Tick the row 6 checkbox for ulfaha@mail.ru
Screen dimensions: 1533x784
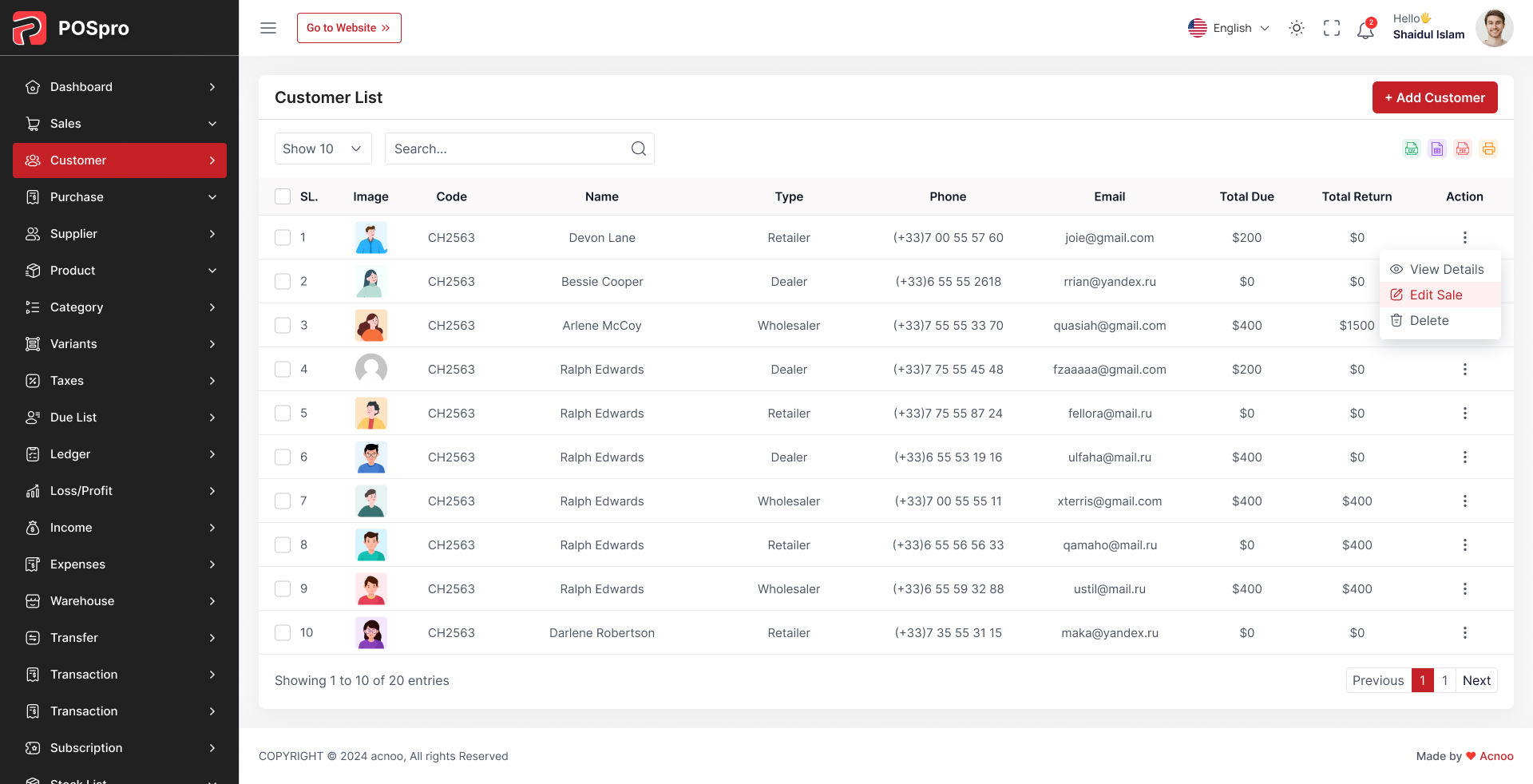point(283,457)
